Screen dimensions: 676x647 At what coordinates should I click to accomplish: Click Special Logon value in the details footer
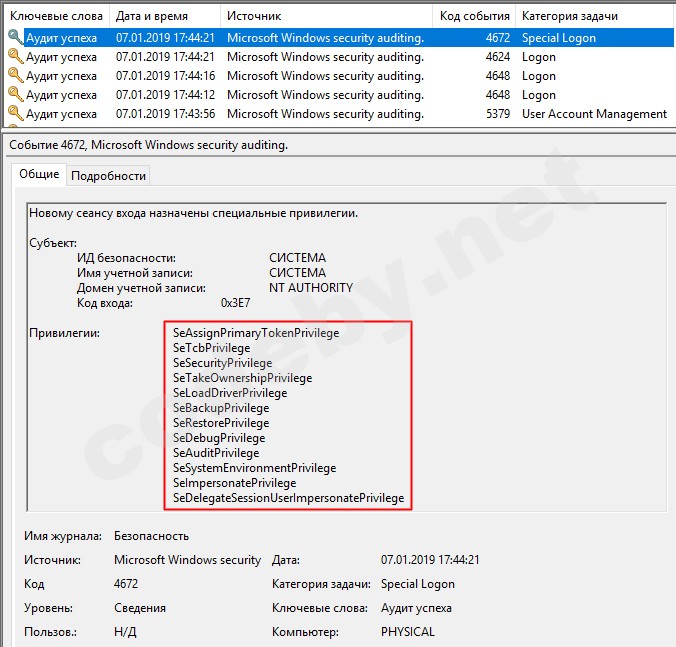click(418, 584)
